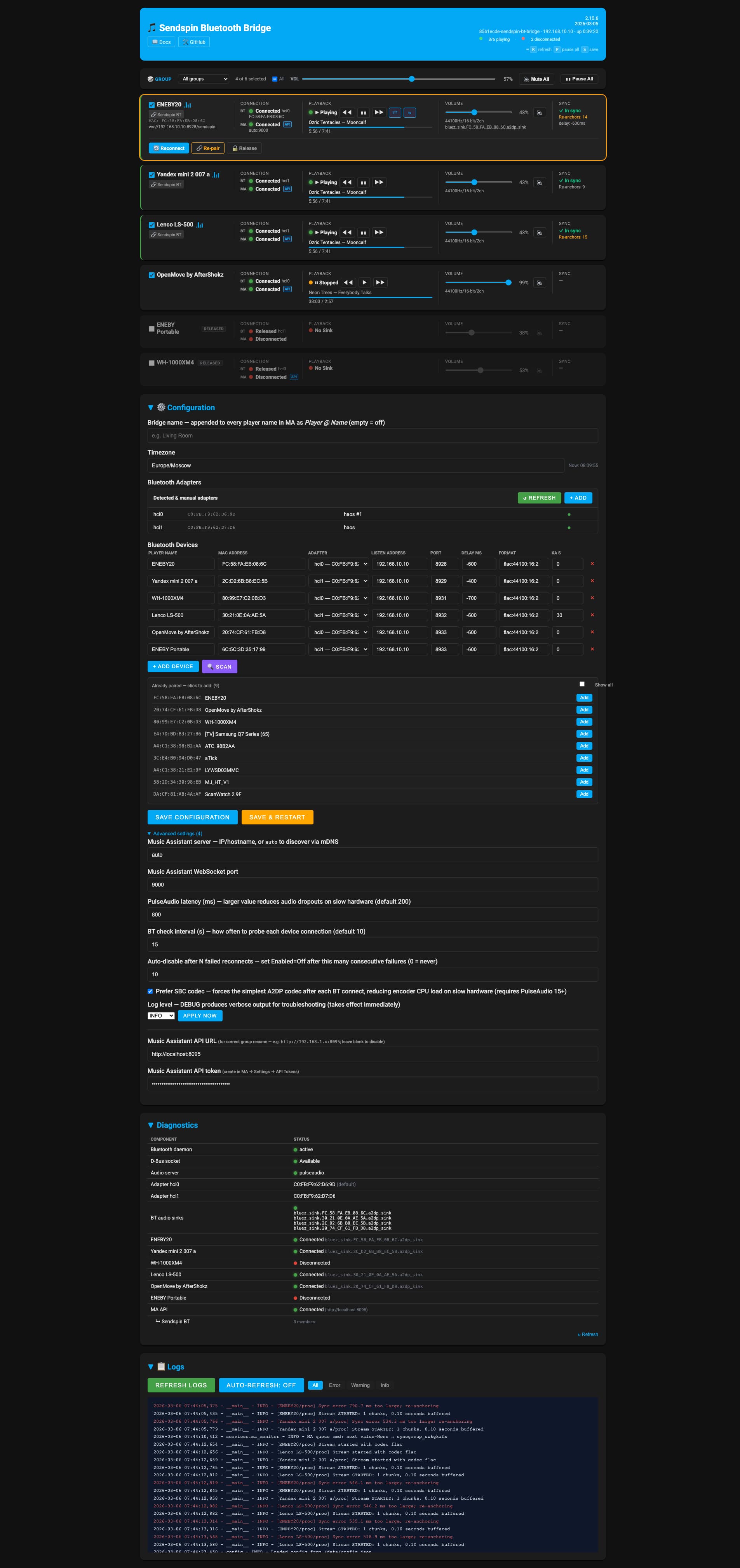Check the WH-1000XM4 player checkbox
The width and height of the screenshot is (740, 1568).
[151, 363]
